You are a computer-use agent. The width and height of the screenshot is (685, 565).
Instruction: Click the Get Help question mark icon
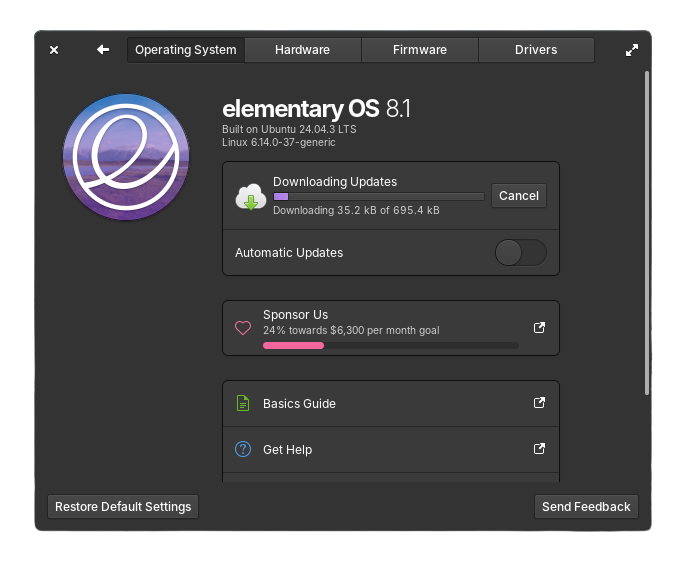243,449
